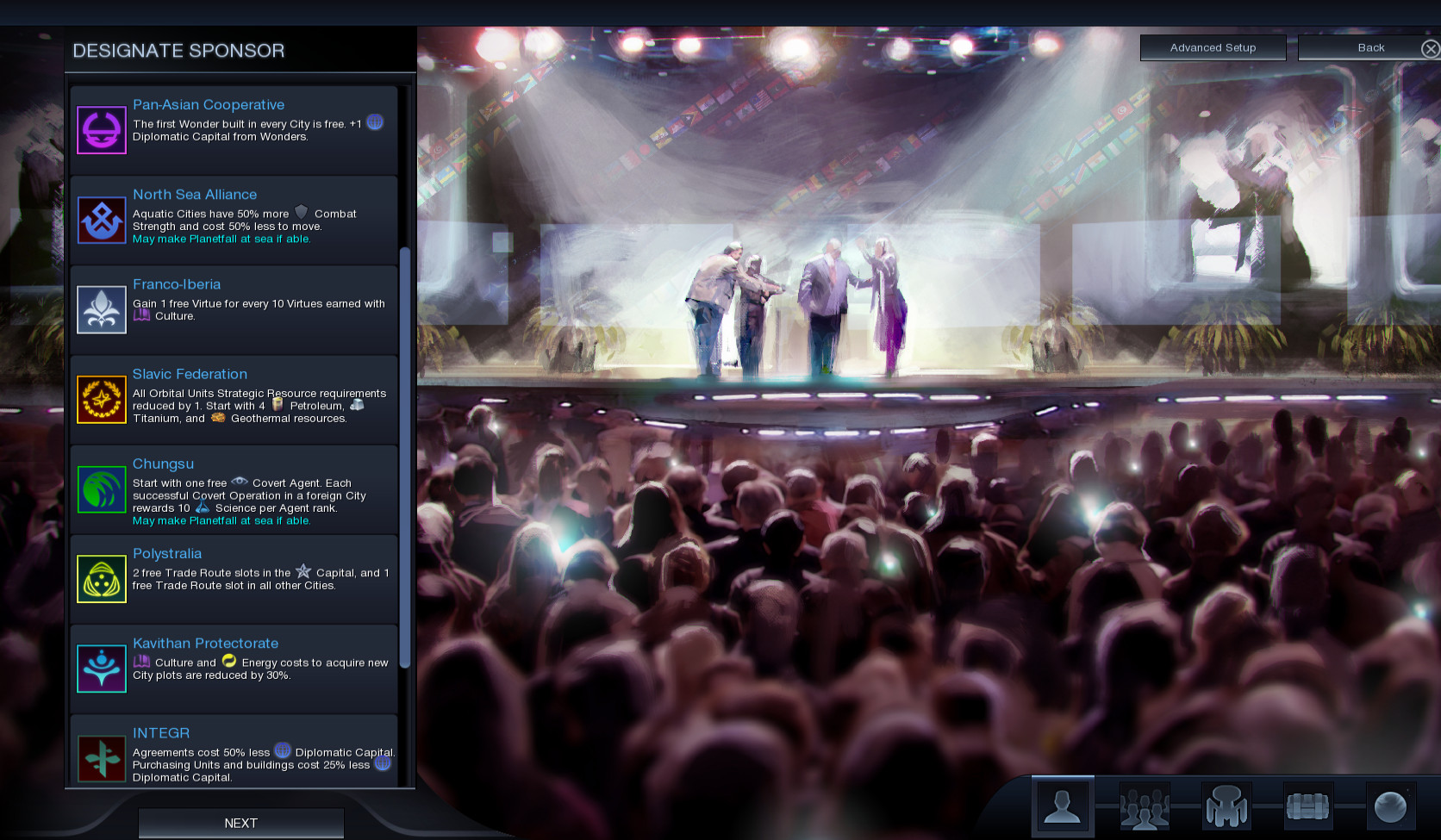Click the Geothermal resource icon
The height and width of the screenshot is (840, 1441).
pos(218,417)
